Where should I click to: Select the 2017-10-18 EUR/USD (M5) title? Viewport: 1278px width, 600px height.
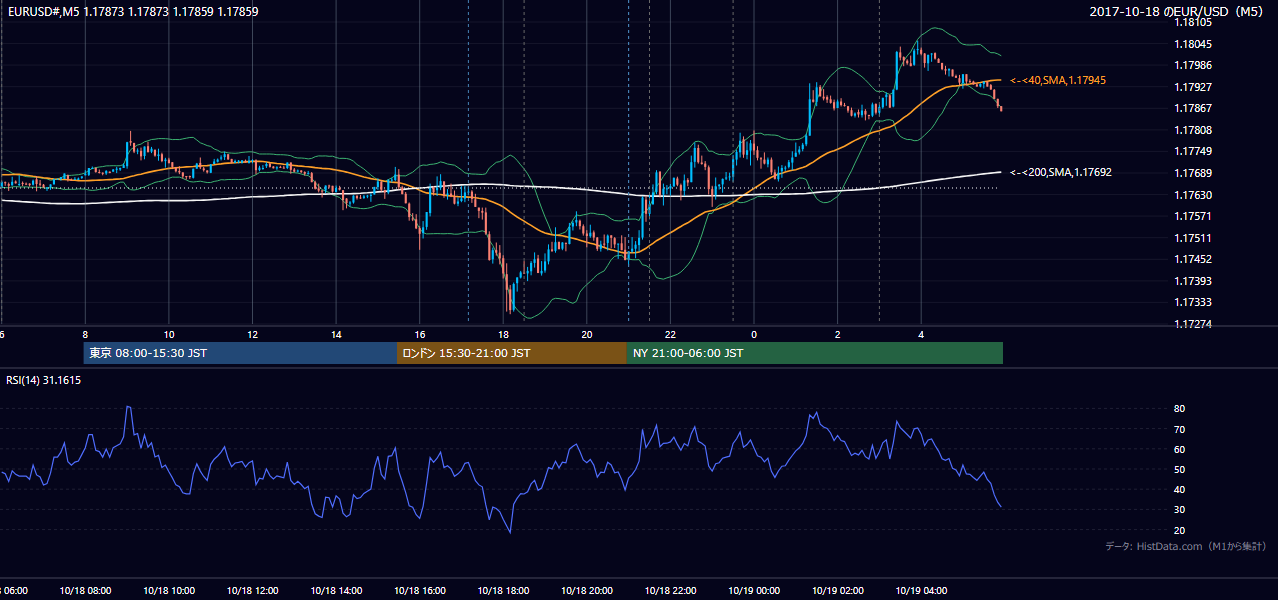[x=1178, y=12]
